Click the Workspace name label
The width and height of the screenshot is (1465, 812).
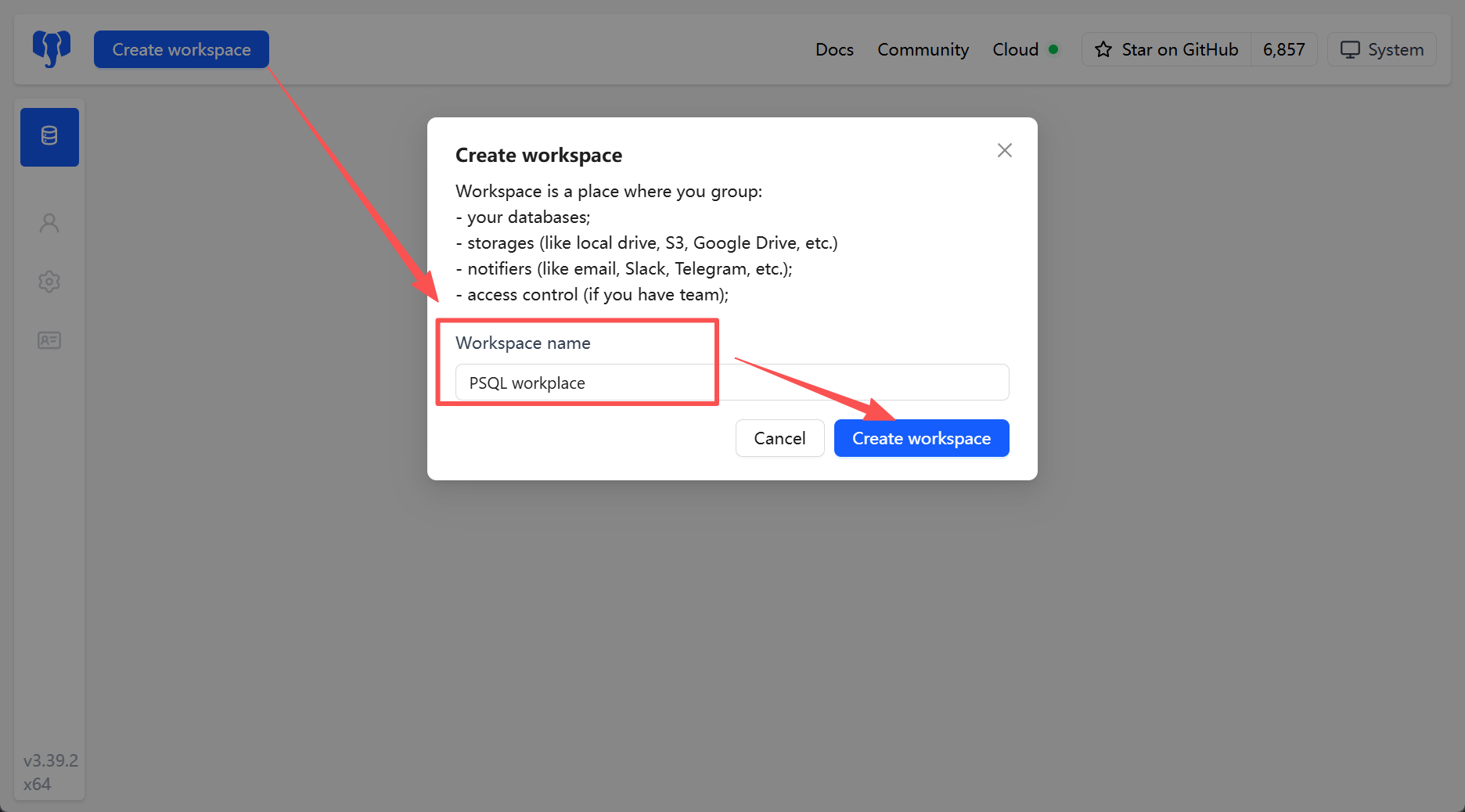click(523, 343)
